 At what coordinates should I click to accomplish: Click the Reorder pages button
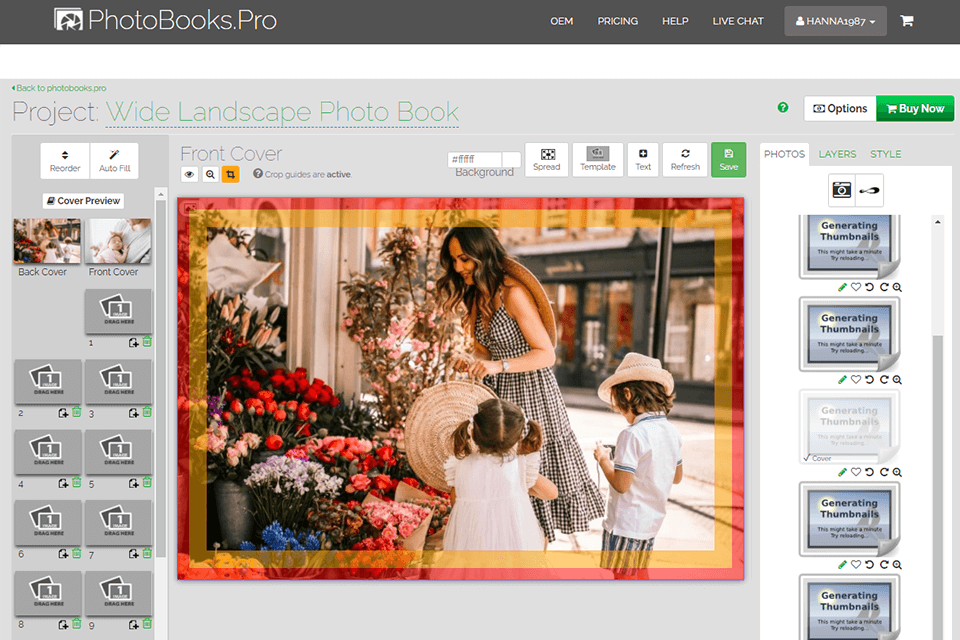65,161
